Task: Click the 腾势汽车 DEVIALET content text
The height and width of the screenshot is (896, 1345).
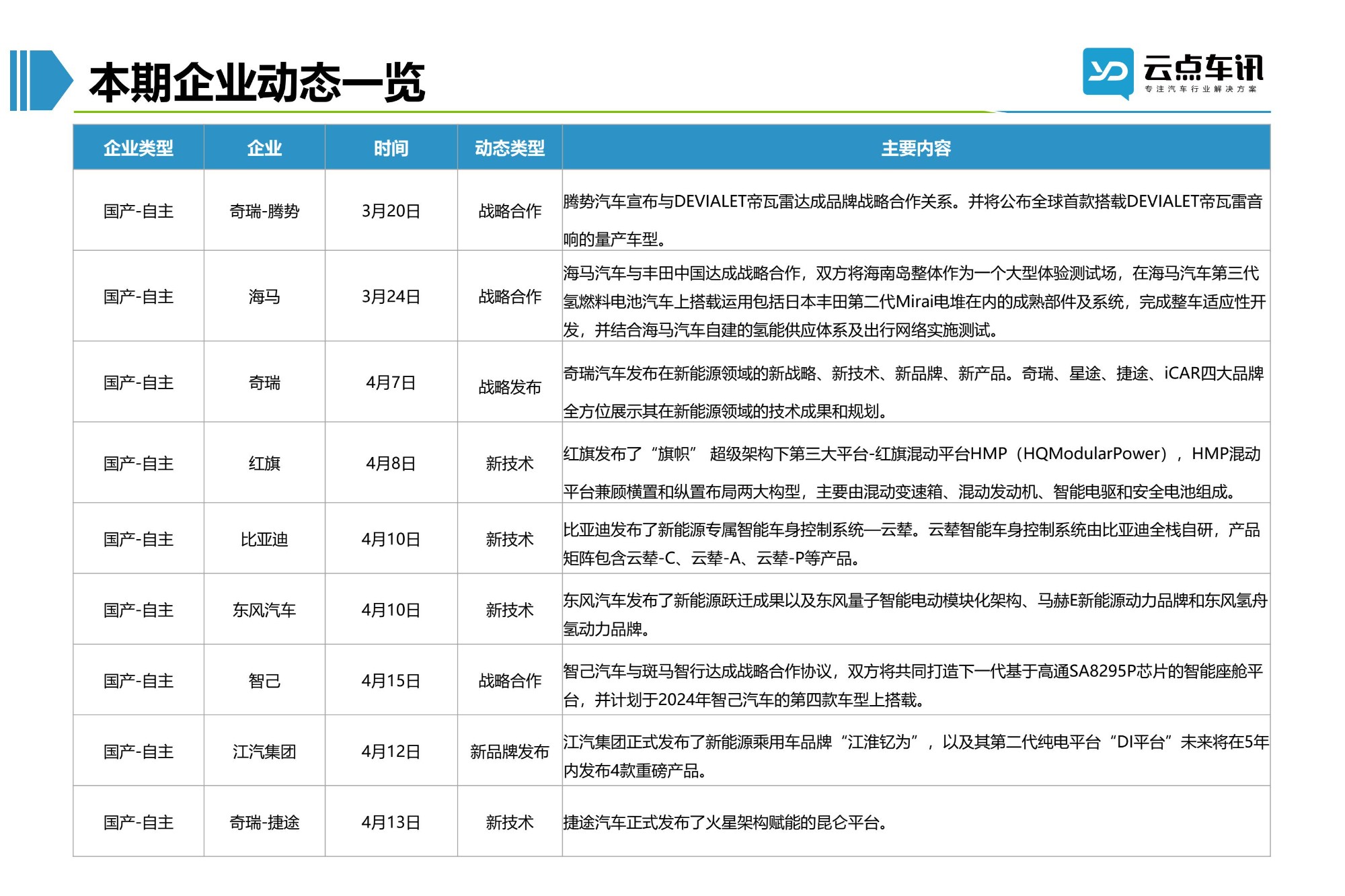Action: 913,220
